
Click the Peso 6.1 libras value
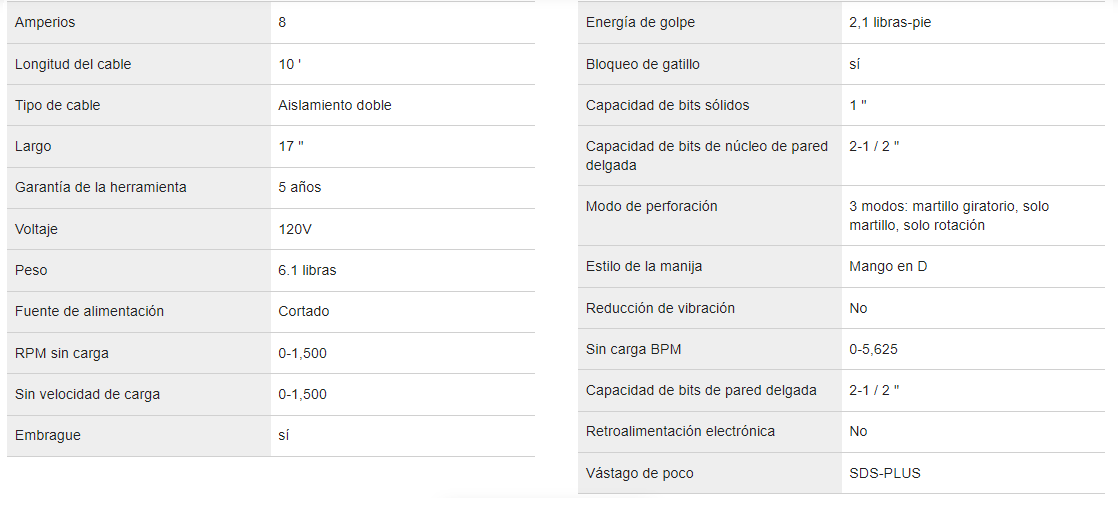[307, 271]
